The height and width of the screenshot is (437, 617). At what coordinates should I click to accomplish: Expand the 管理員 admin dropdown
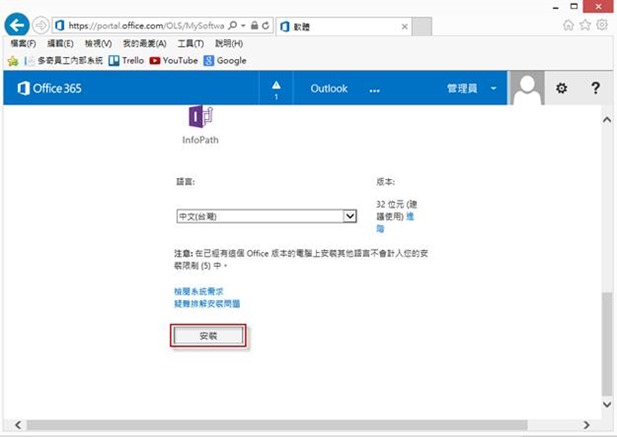click(x=472, y=89)
